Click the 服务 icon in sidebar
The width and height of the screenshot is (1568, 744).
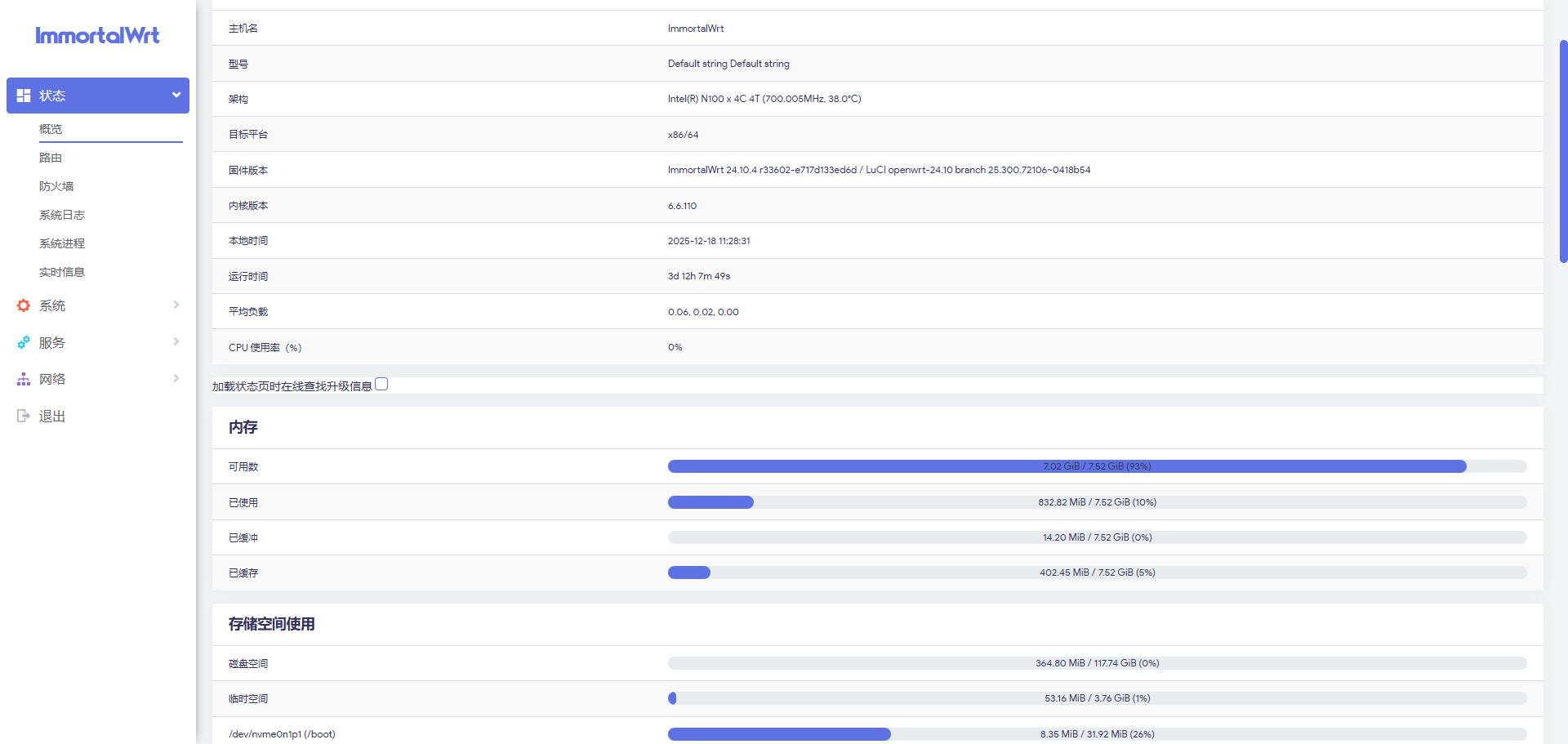[x=24, y=342]
